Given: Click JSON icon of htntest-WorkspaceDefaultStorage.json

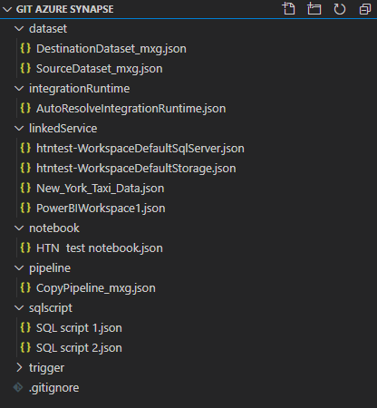Looking at the screenshot, I should coord(26,168).
